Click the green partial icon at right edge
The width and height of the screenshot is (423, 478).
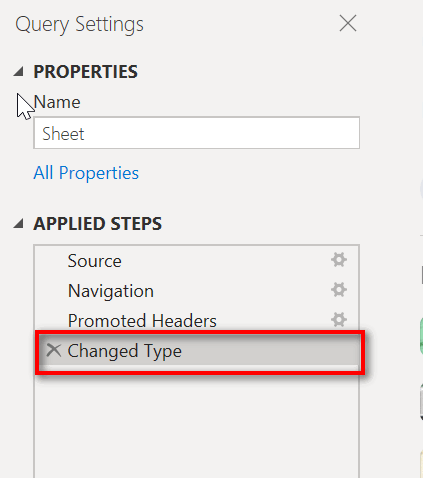tap(421, 336)
